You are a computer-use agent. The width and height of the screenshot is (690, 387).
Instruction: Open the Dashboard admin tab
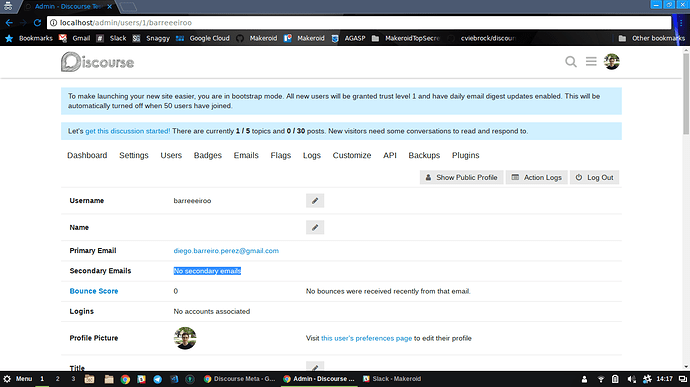[87, 155]
